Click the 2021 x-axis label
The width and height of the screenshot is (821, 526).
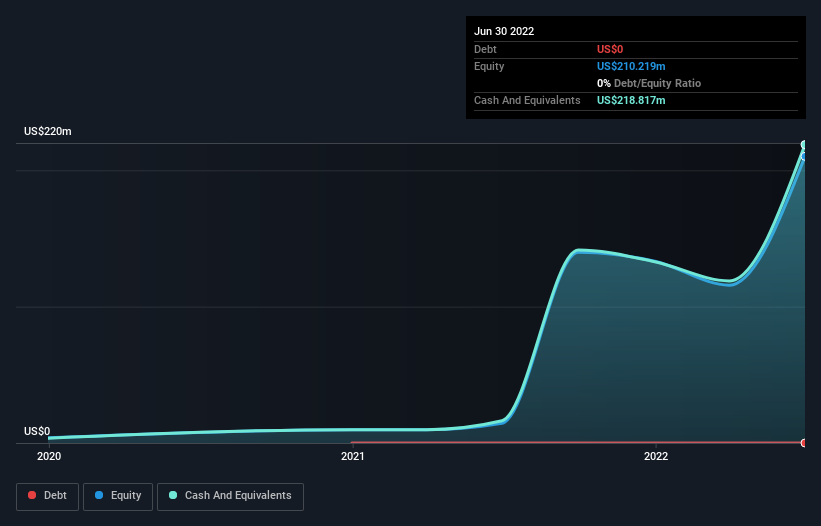click(353, 456)
